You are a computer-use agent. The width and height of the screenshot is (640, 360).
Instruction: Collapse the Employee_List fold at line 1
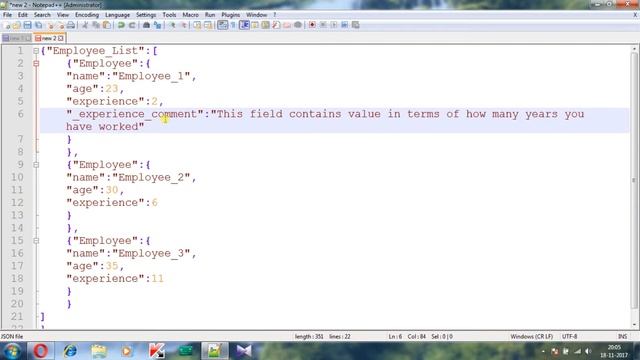click(x=36, y=51)
